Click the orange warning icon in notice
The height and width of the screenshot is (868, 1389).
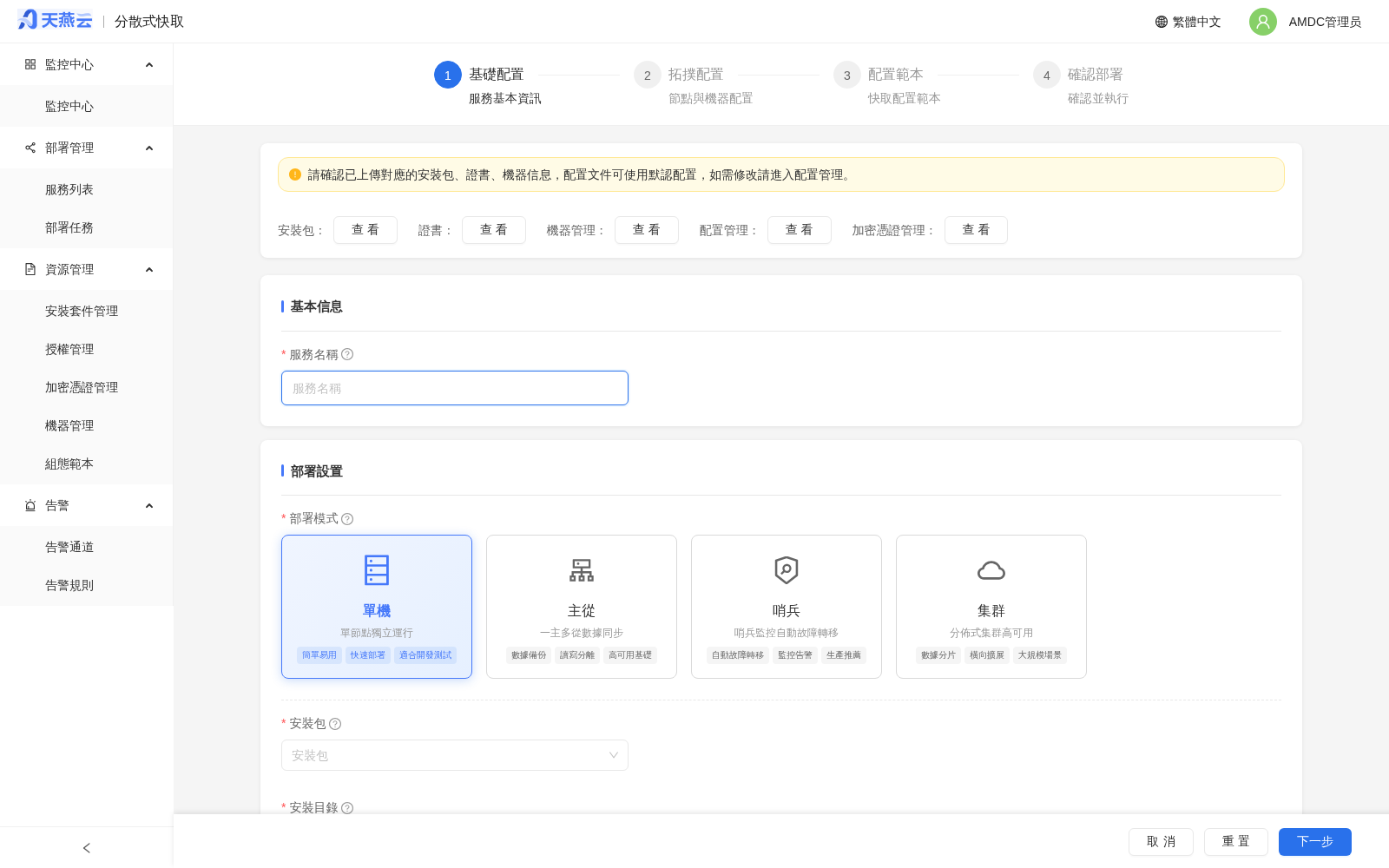pyautogui.click(x=295, y=174)
